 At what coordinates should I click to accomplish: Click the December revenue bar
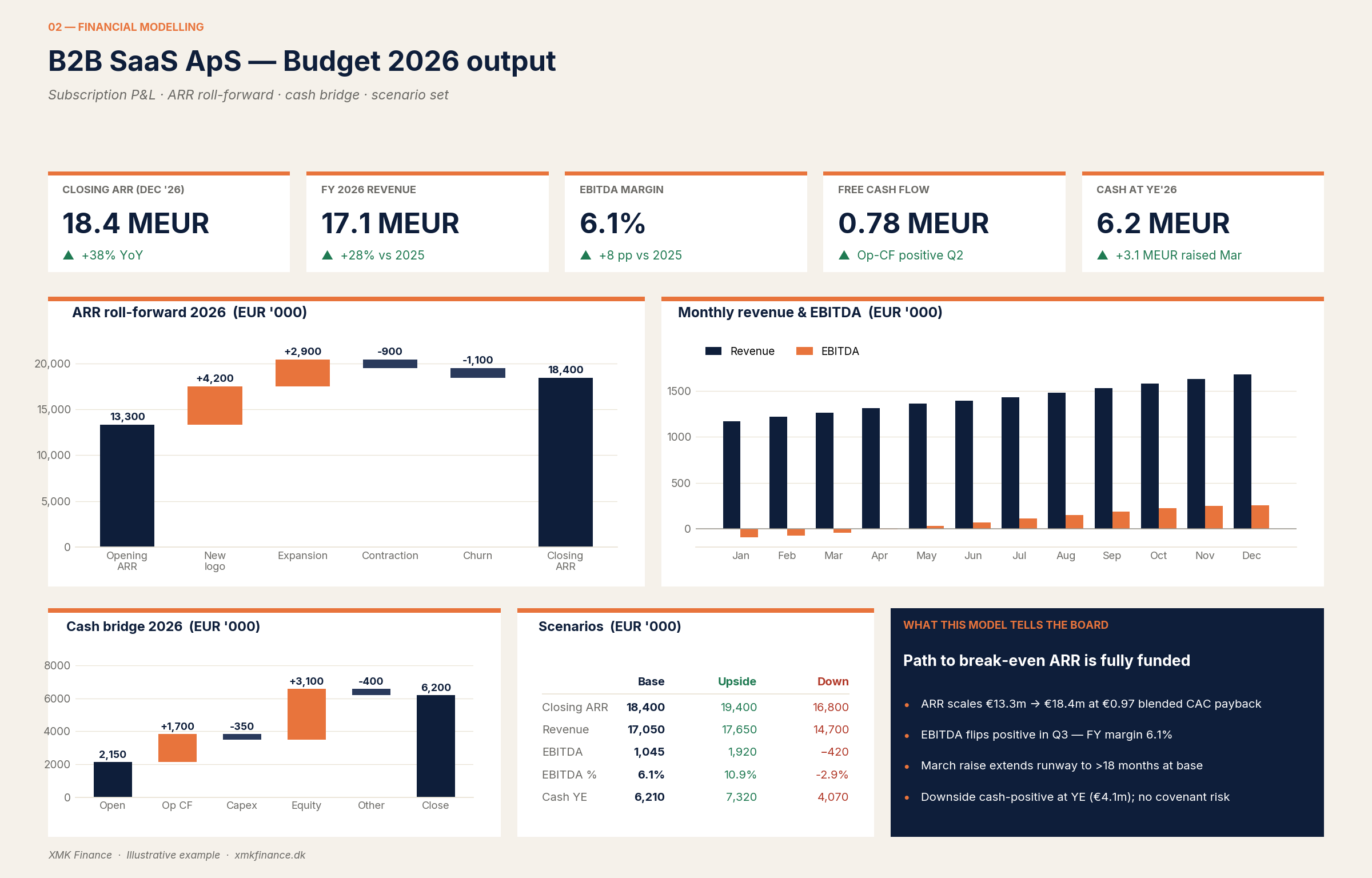(1242, 452)
